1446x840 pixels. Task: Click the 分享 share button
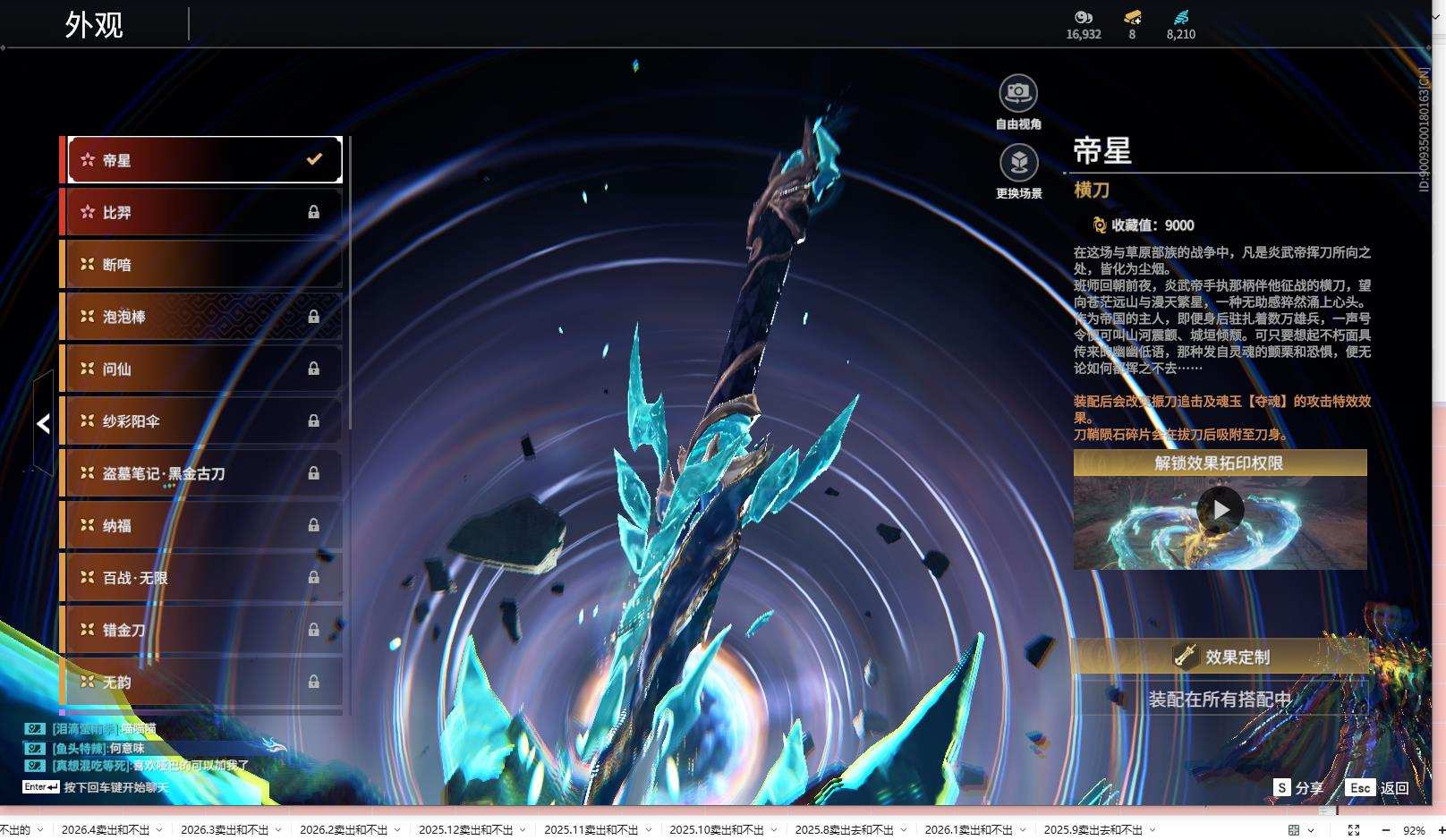click(x=1298, y=787)
